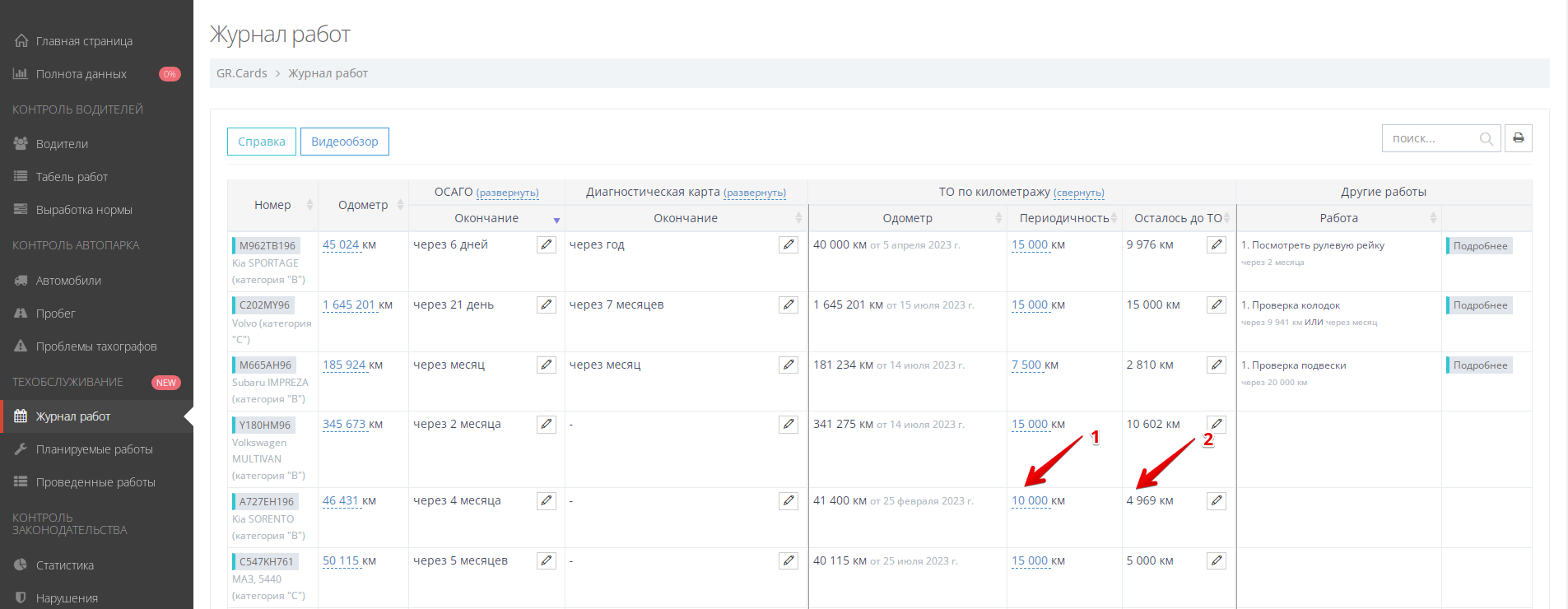Open Планируемые работы in sidebar
Image resolution: width=1568 pixels, height=609 pixels.
point(94,449)
